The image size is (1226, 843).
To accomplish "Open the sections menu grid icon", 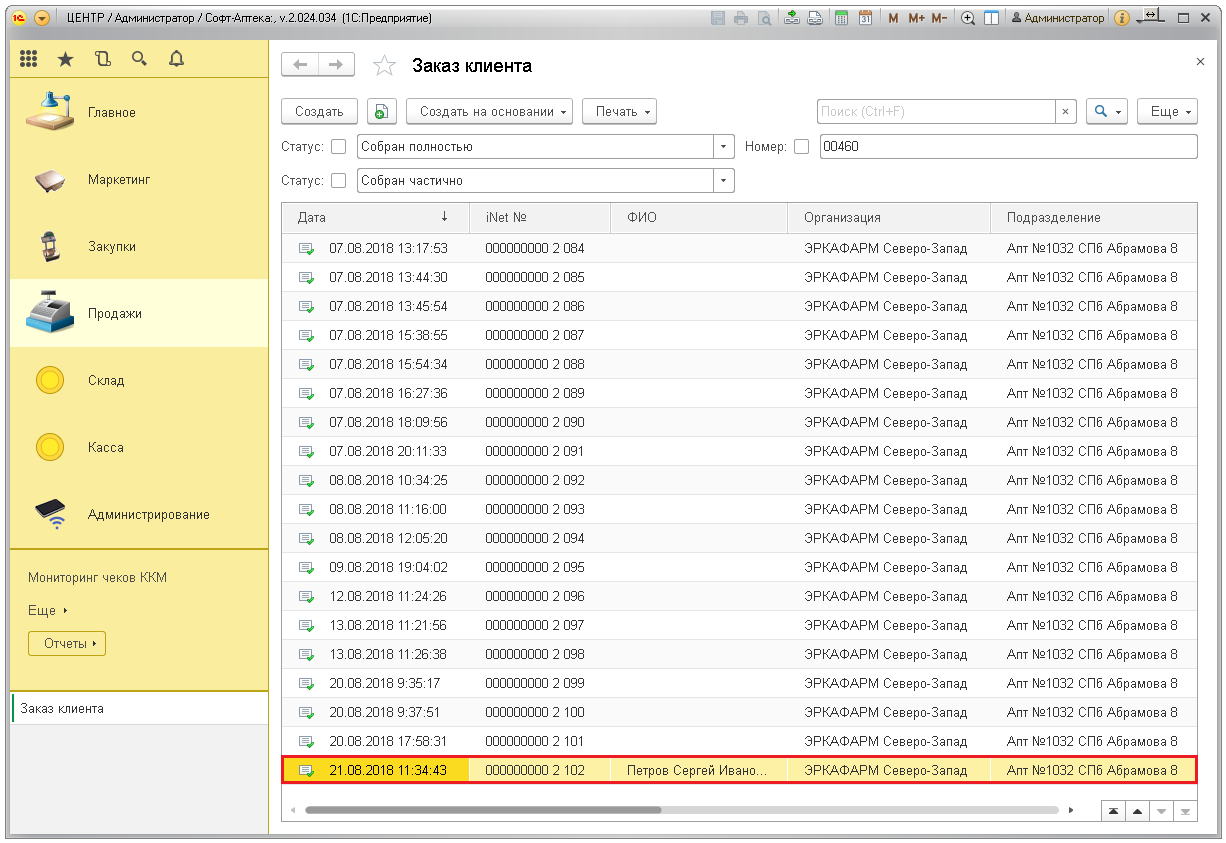I will 29,59.
